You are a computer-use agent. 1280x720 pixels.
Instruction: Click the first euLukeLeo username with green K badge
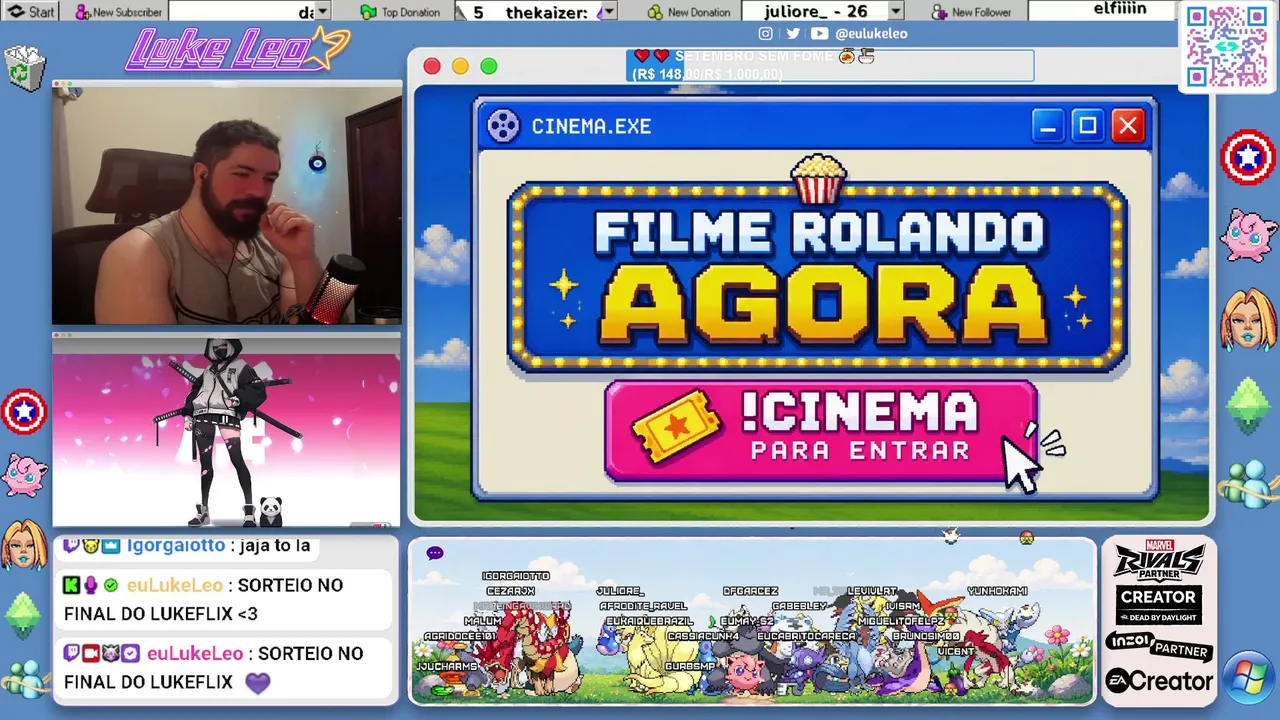tap(175, 586)
